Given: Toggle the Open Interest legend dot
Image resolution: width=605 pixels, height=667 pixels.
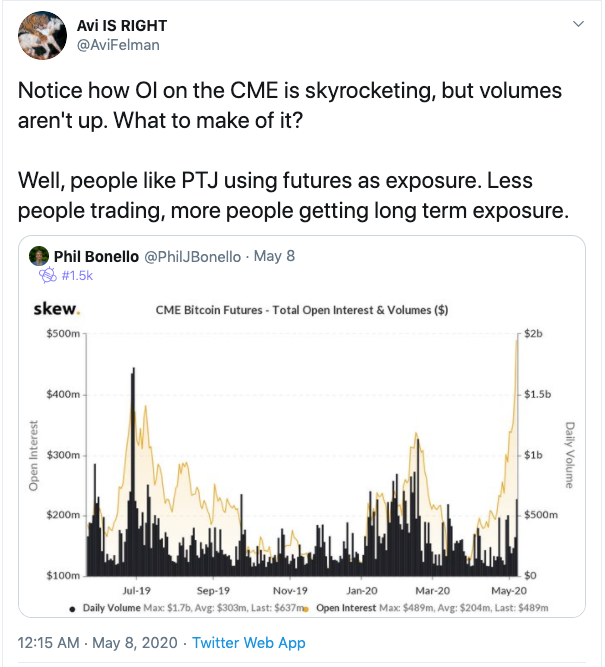Looking at the screenshot, I should pyautogui.click(x=306, y=609).
